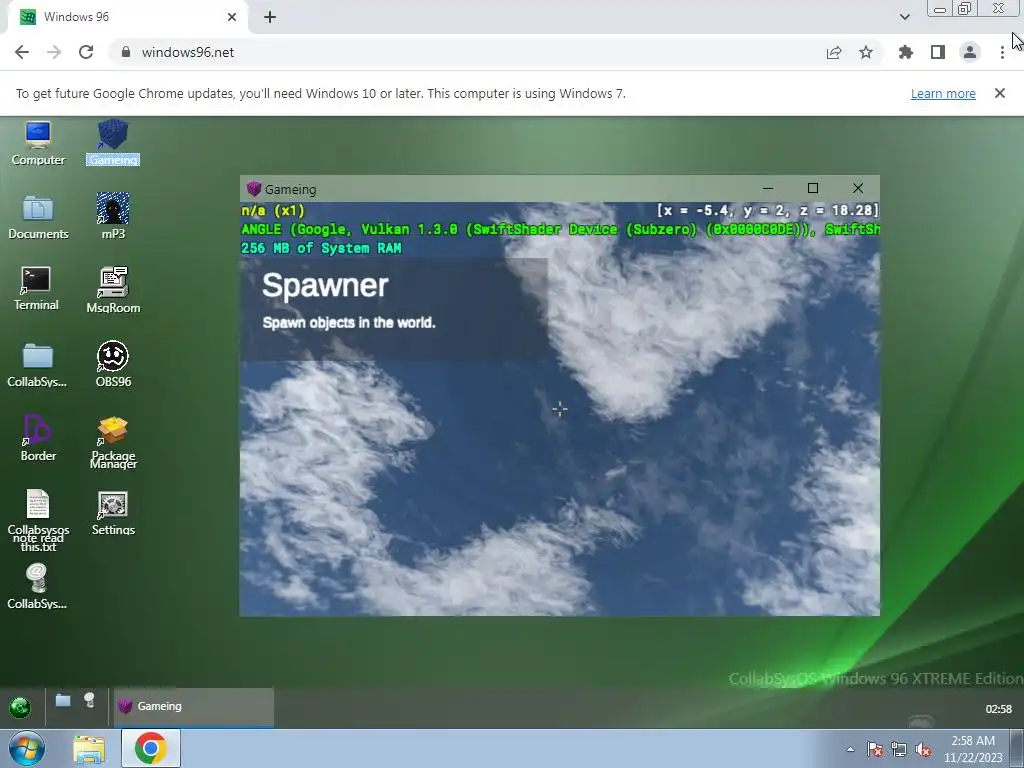Click the Learn more link
Viewport: 1024px width, 768px height.
click(x=943, y=93)
